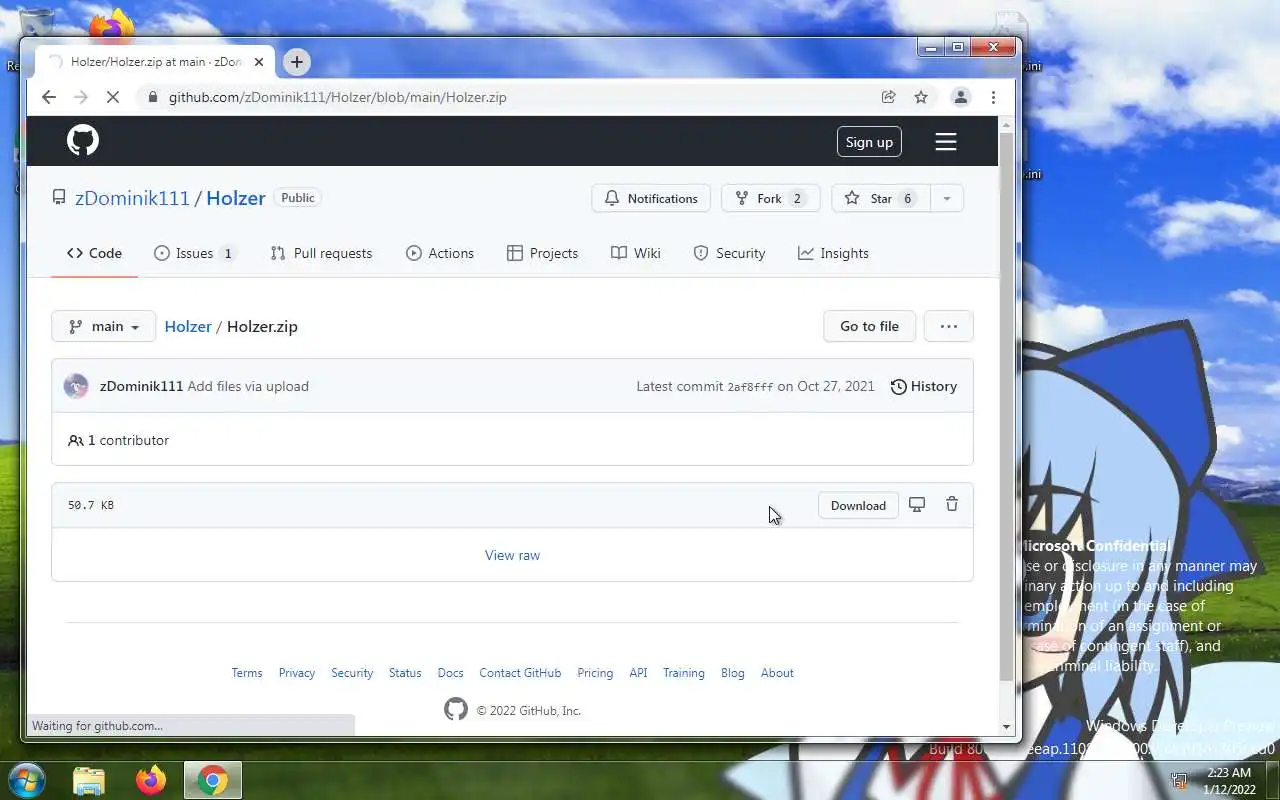
Task: Click the browser back arrow
Action: (49, 97)
